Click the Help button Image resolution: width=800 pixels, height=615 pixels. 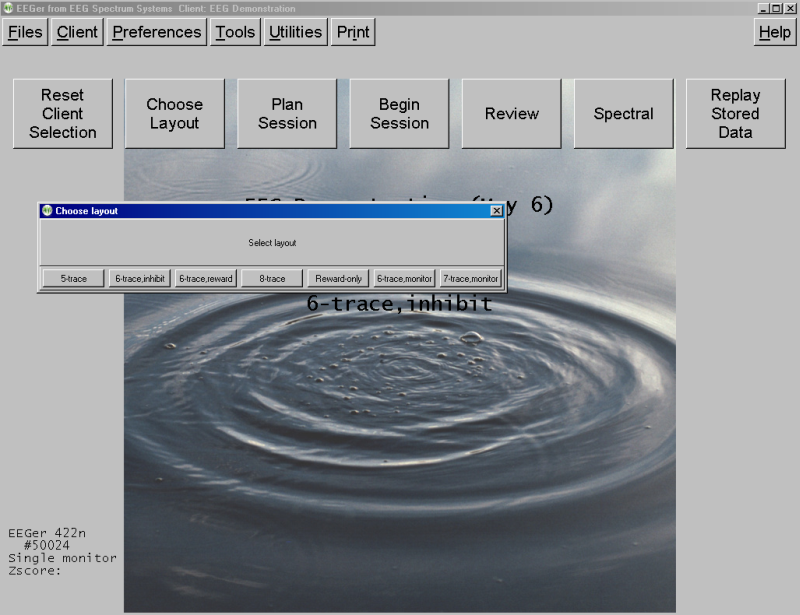click(774, 32)
